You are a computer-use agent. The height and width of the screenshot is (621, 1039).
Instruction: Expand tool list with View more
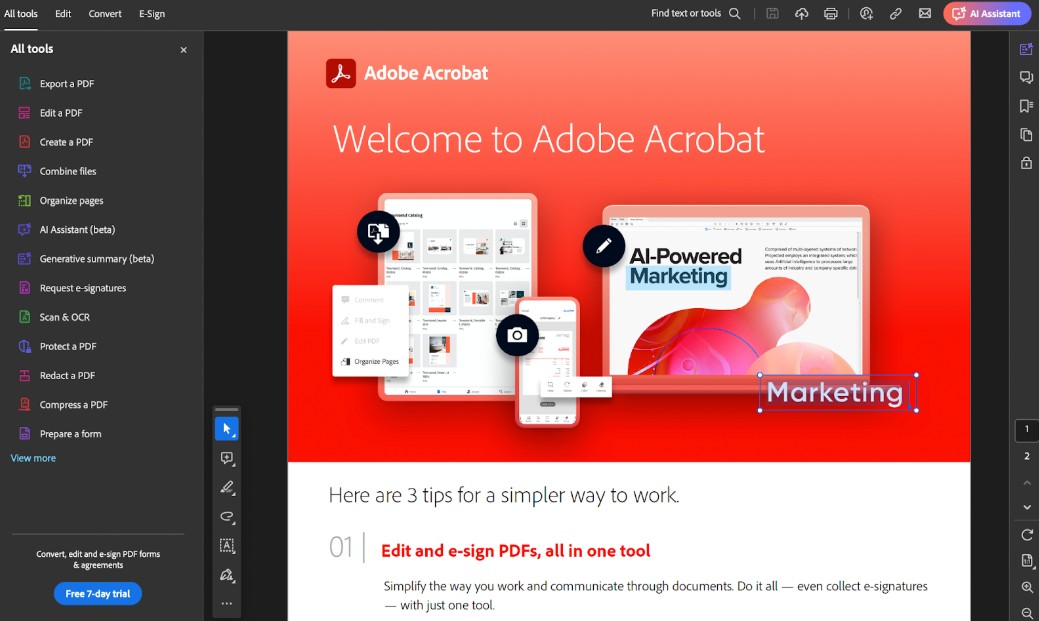[33, 458]
